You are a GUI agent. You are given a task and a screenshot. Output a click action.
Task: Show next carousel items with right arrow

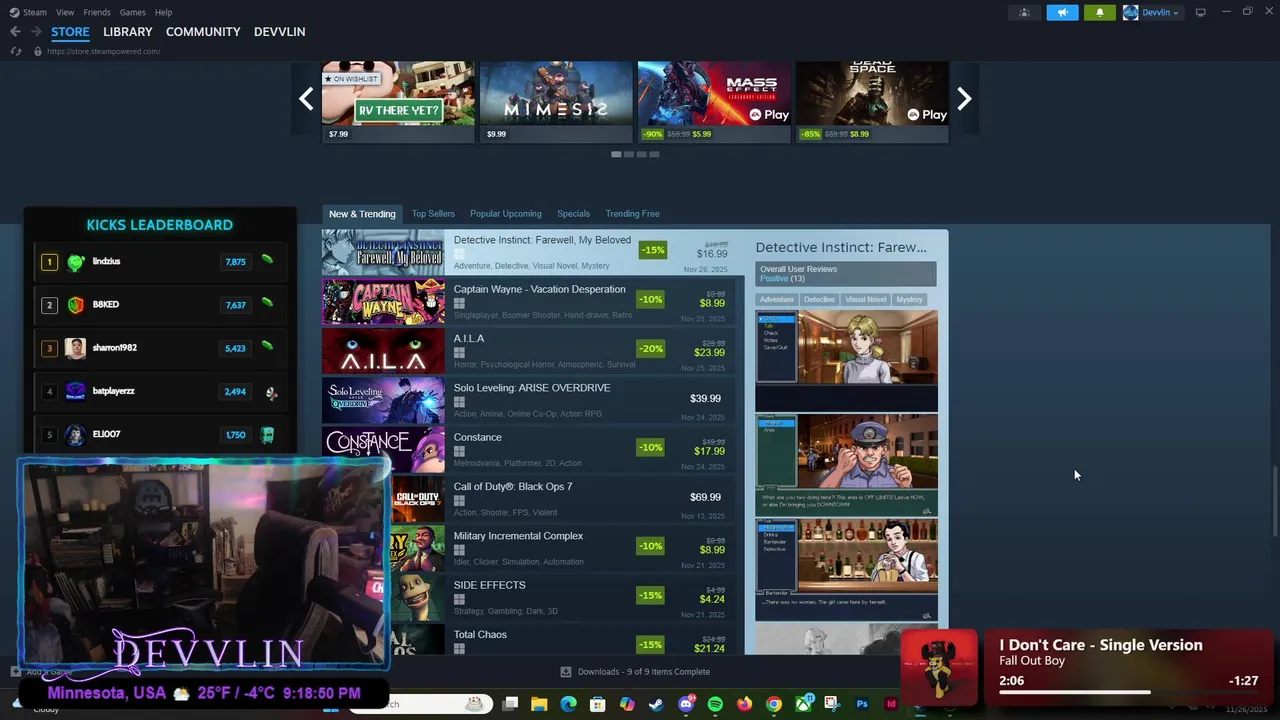(x=964, y=98)
